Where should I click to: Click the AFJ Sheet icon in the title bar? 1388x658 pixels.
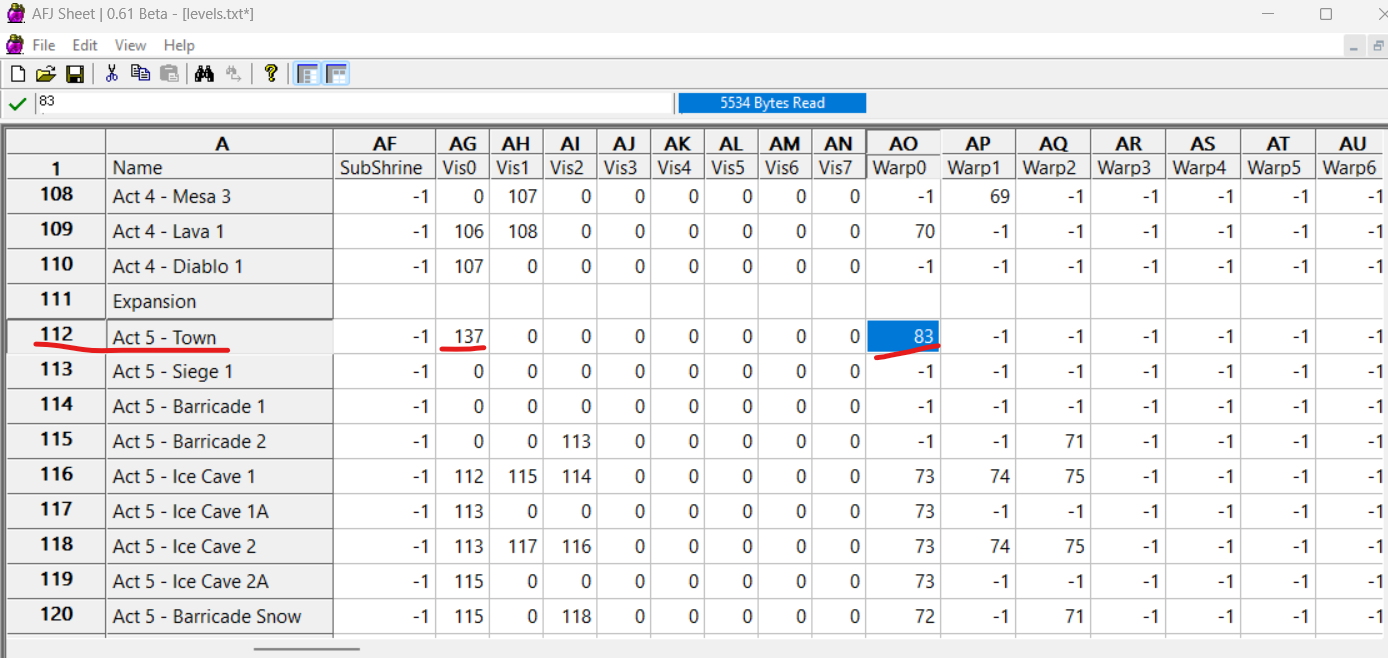tap(14, 13)
